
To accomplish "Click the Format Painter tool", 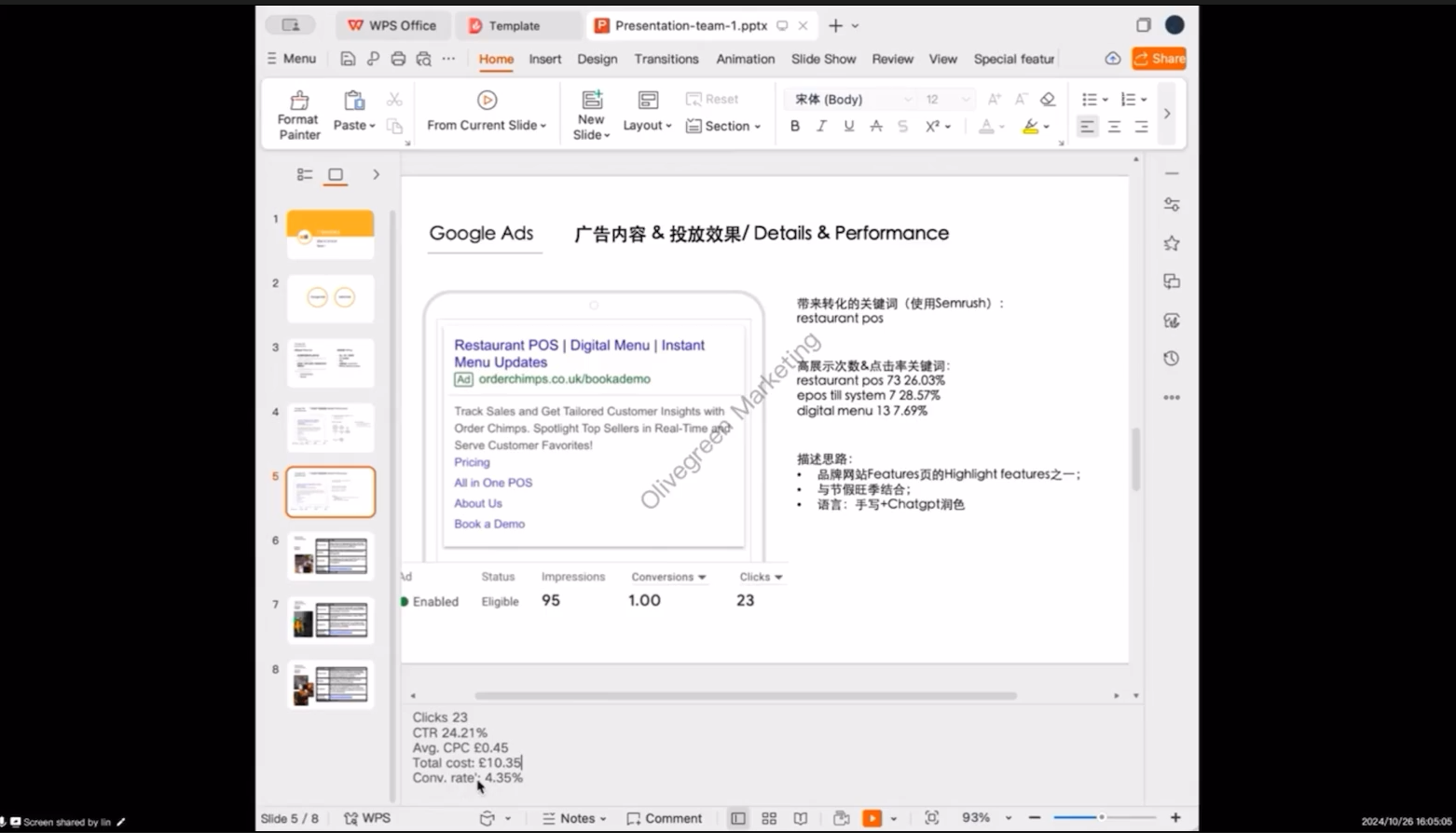I will point(298,115).
